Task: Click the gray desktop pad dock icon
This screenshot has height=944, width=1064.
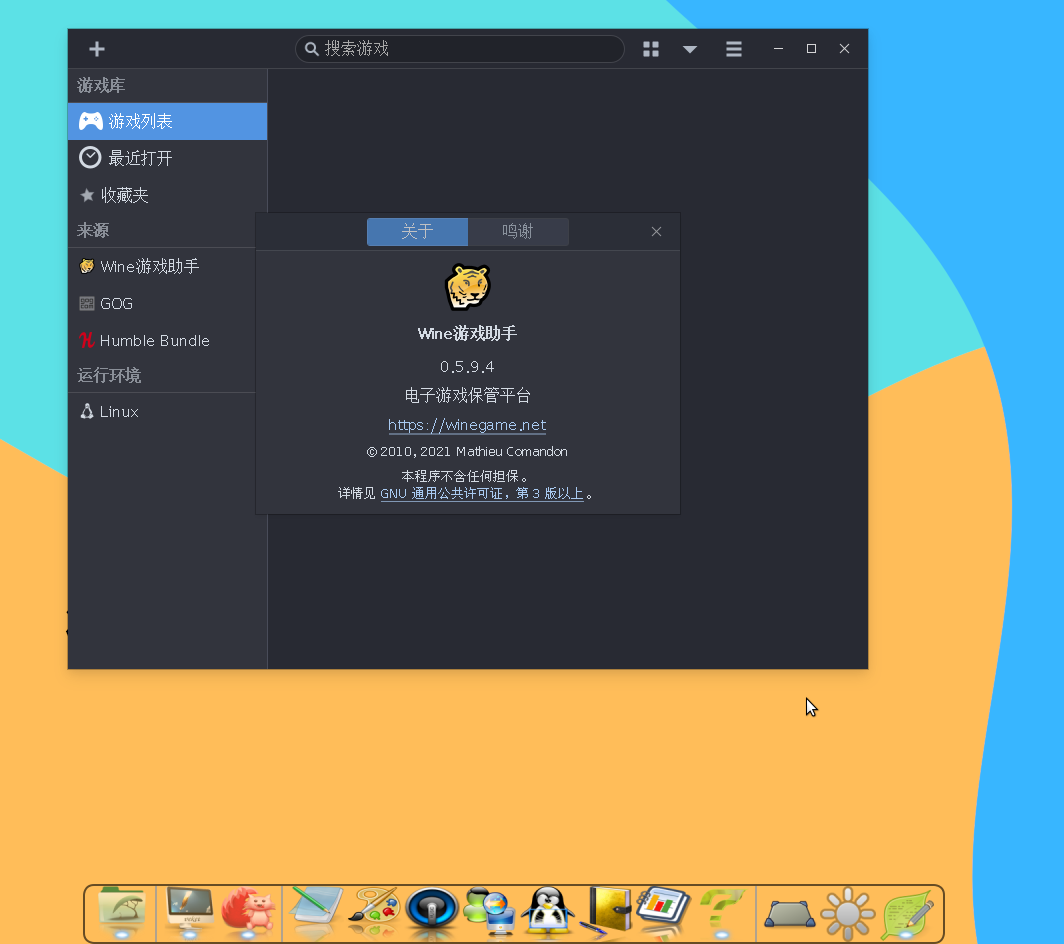Action: [789, 913]
